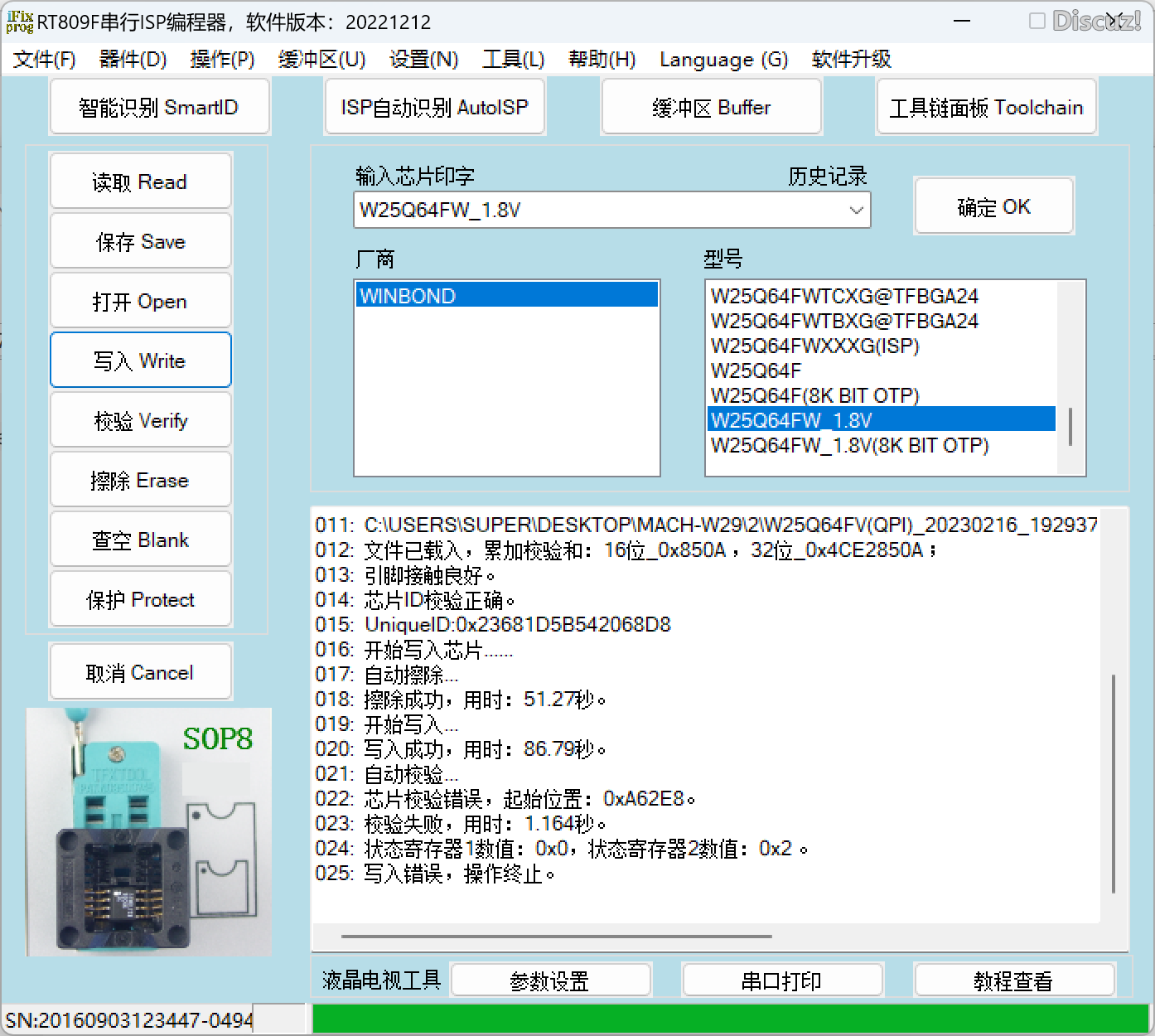
Task: Select W25Q64FWXXXG(ISP) in the model list
Action: (815, 346)
